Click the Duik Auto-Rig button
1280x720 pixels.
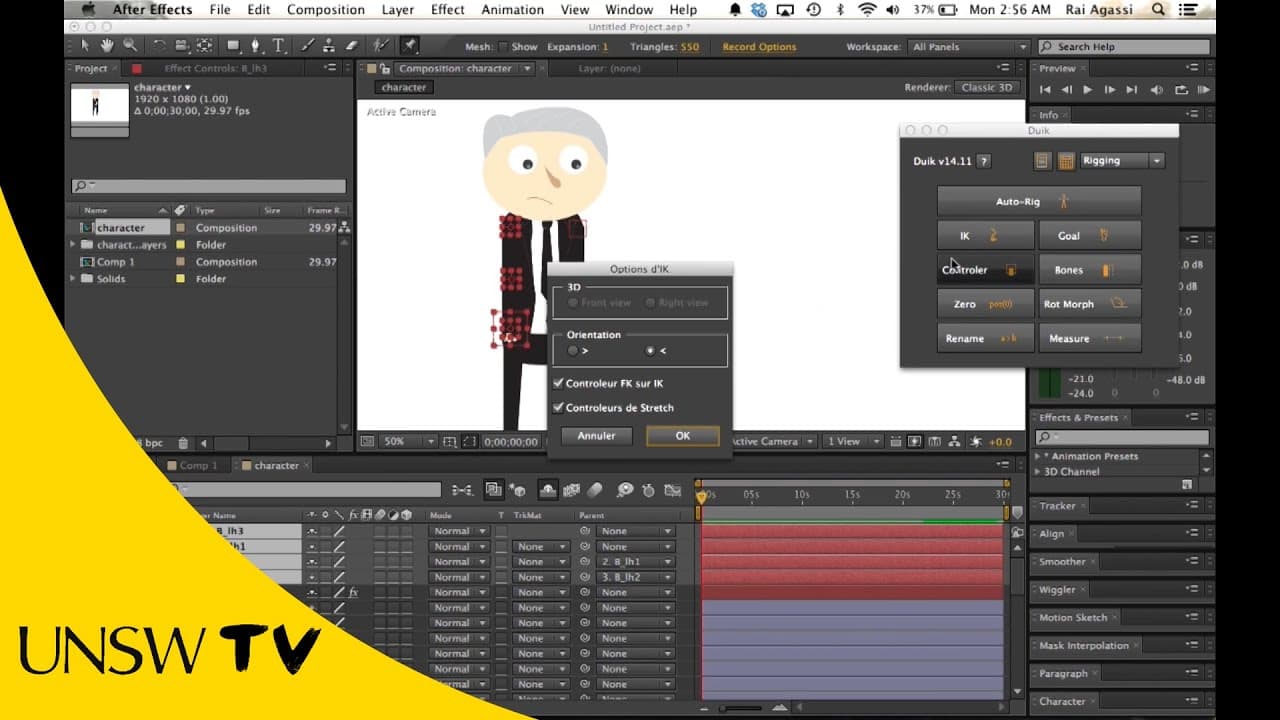tap(1039, 202)
